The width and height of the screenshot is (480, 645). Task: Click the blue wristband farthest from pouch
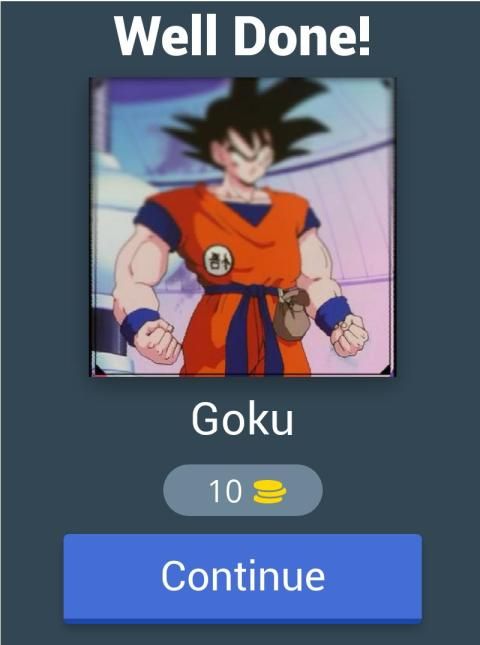coord(139,323)
